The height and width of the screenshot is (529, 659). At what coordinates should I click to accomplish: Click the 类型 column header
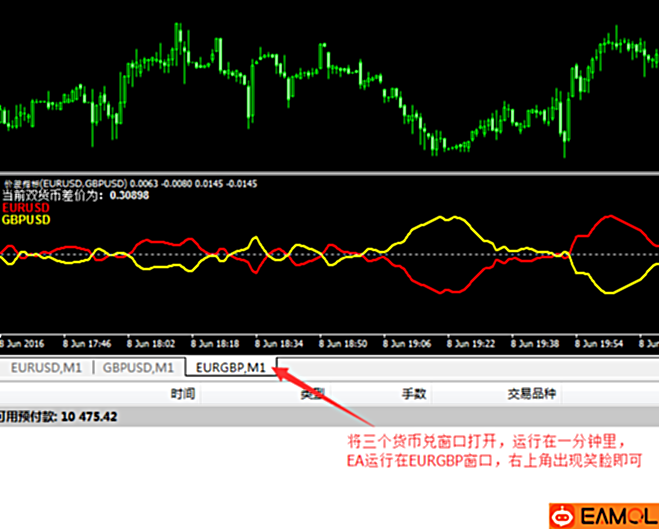click(312, 393)
